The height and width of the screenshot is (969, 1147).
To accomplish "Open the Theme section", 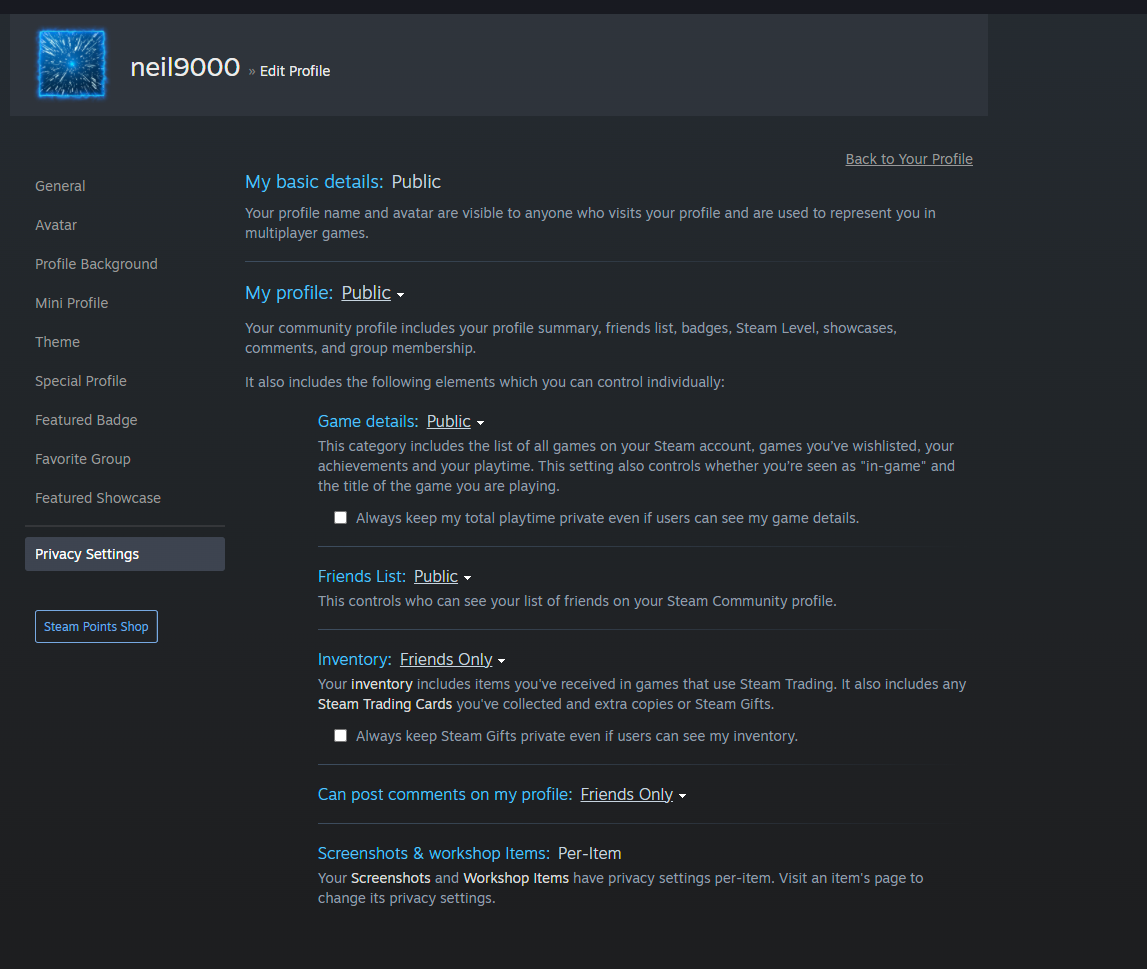I will [57, 342].
